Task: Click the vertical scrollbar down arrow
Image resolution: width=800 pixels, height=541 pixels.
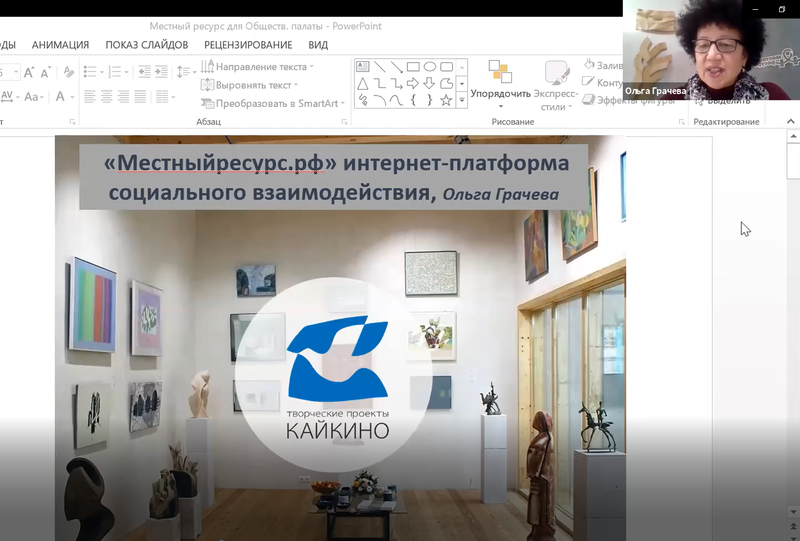Action: [x=793, y=511]
